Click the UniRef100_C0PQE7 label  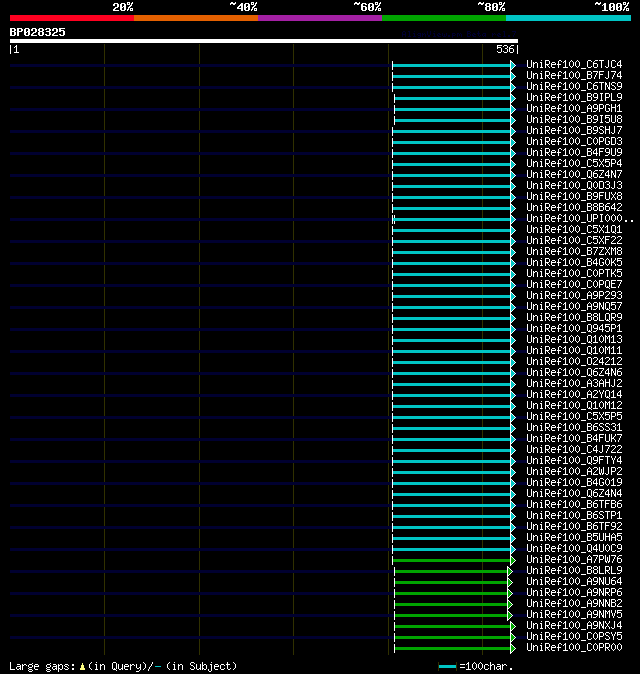point(574,285)
